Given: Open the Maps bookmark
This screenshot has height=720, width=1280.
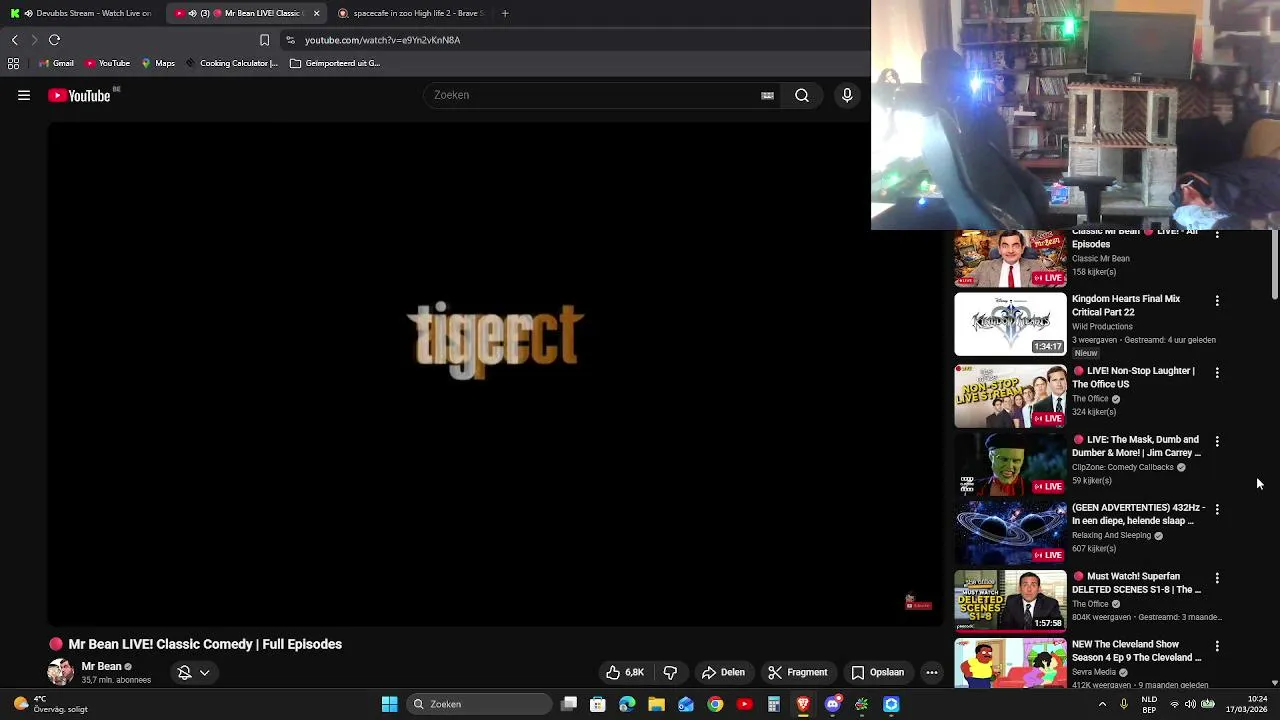Looking at the screenshot, I should 158,63.
